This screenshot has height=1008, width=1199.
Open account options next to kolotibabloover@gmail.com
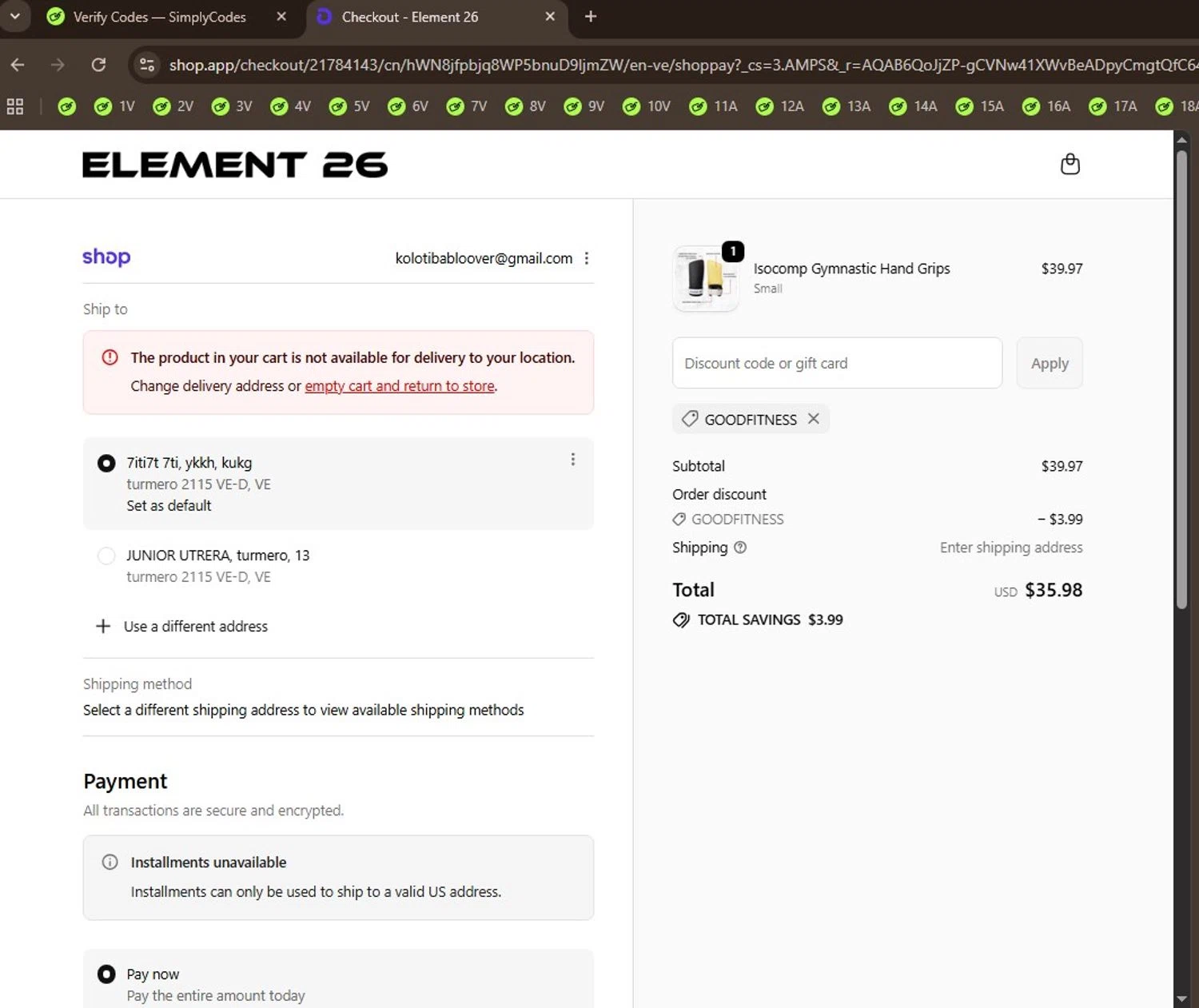tap(587, 258)
